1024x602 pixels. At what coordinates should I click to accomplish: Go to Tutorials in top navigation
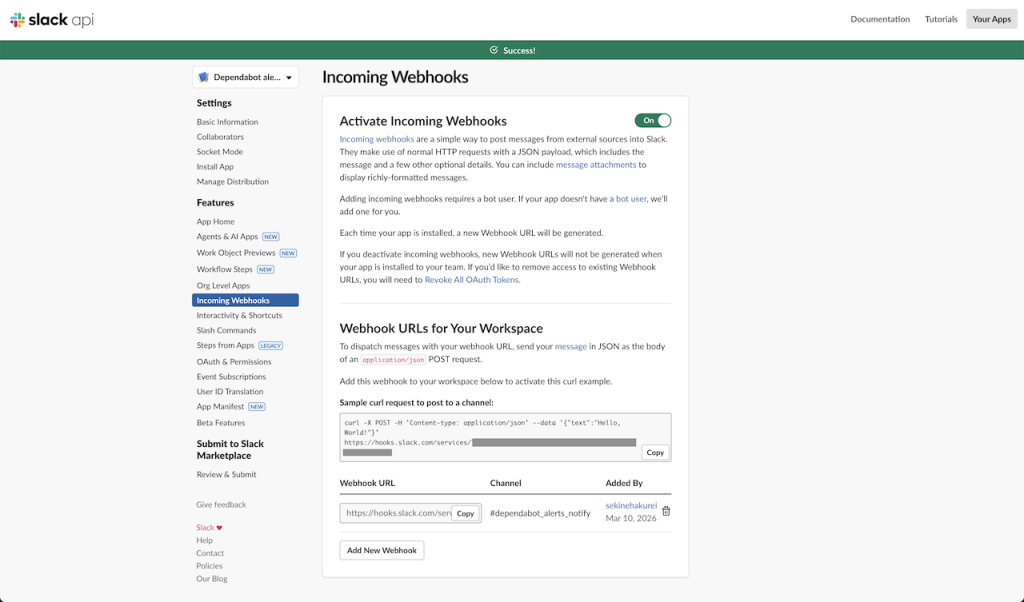click(941, 19)
